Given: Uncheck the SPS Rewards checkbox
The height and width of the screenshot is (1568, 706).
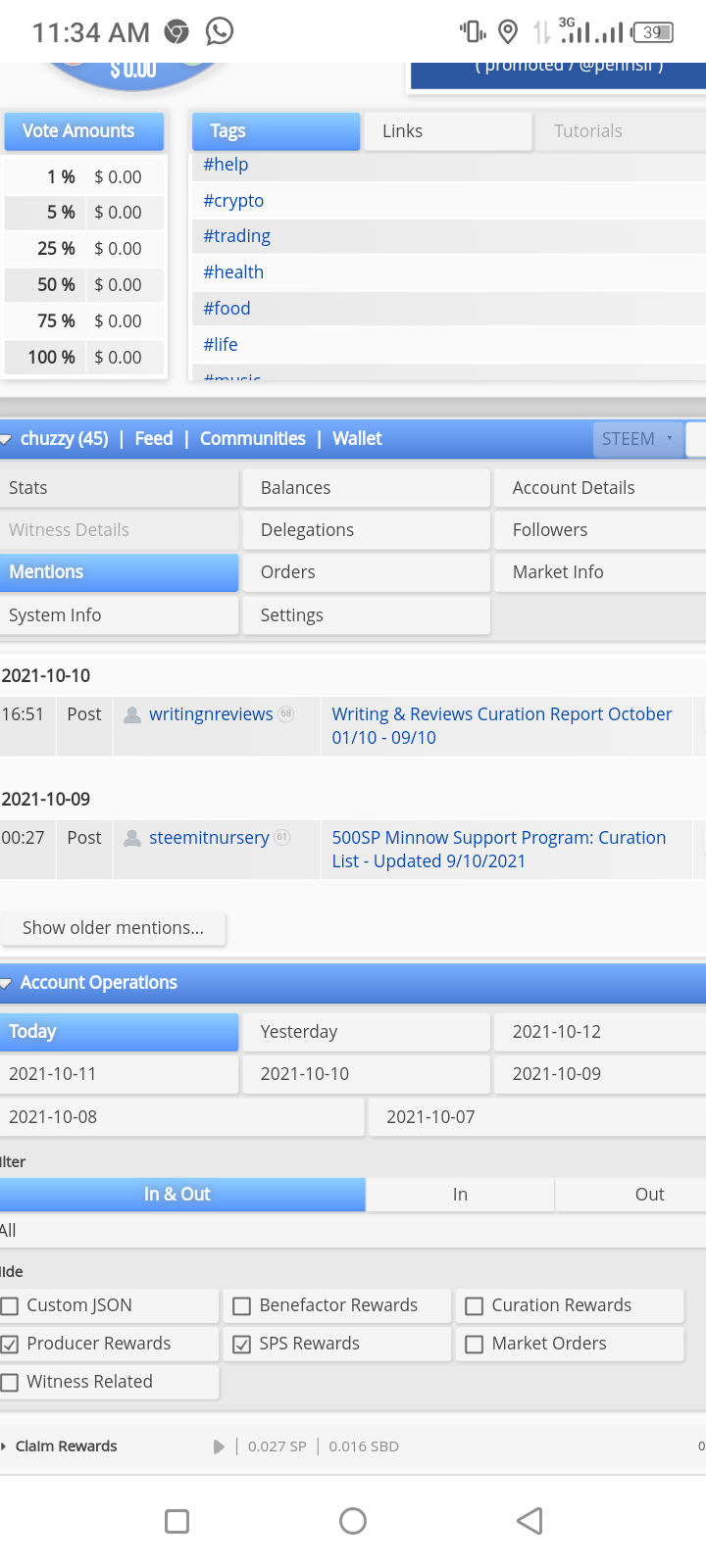Looking at the screenshot, I should (241, 1345).
